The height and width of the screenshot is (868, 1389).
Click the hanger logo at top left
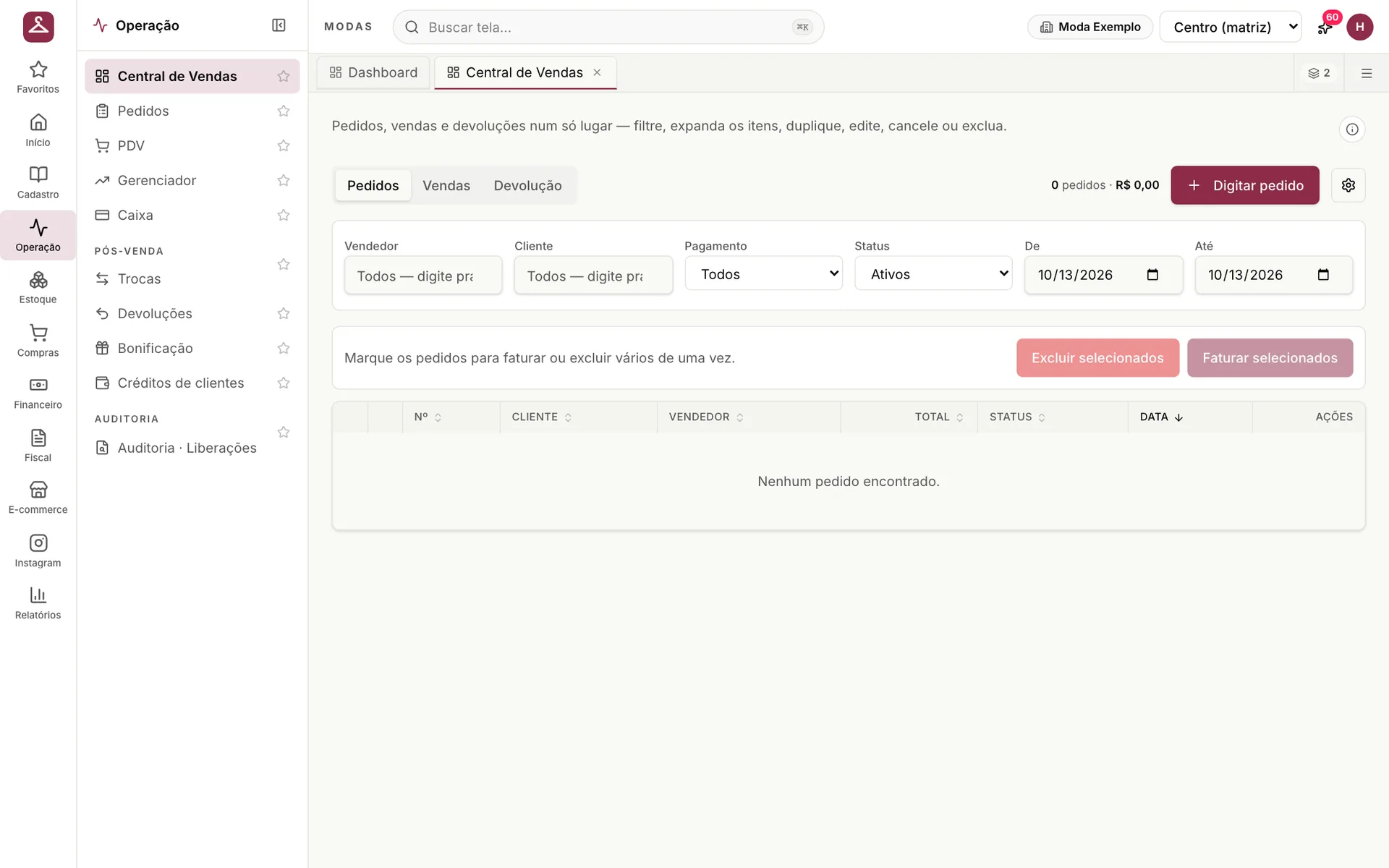click(38, 27)
